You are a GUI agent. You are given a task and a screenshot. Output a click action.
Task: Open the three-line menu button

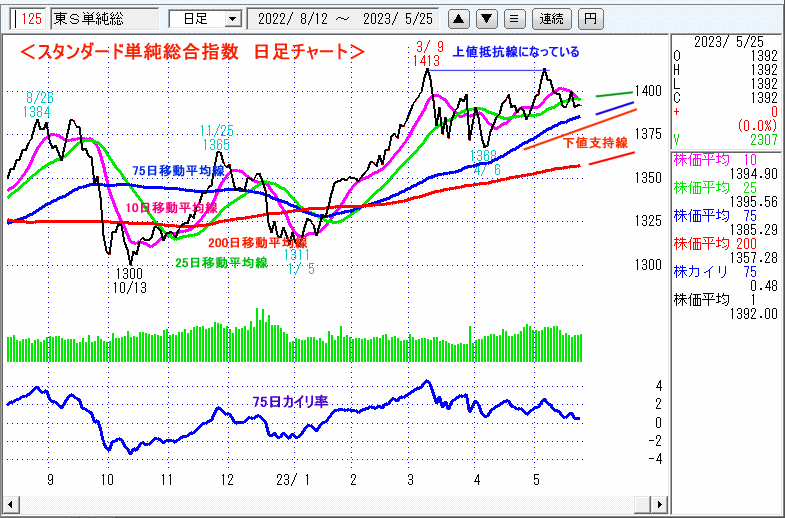point(513,18)
